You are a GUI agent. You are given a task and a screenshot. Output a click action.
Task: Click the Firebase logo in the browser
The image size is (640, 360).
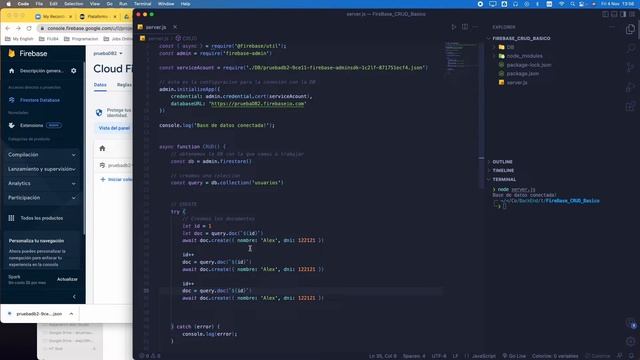[x=28, y=53]
